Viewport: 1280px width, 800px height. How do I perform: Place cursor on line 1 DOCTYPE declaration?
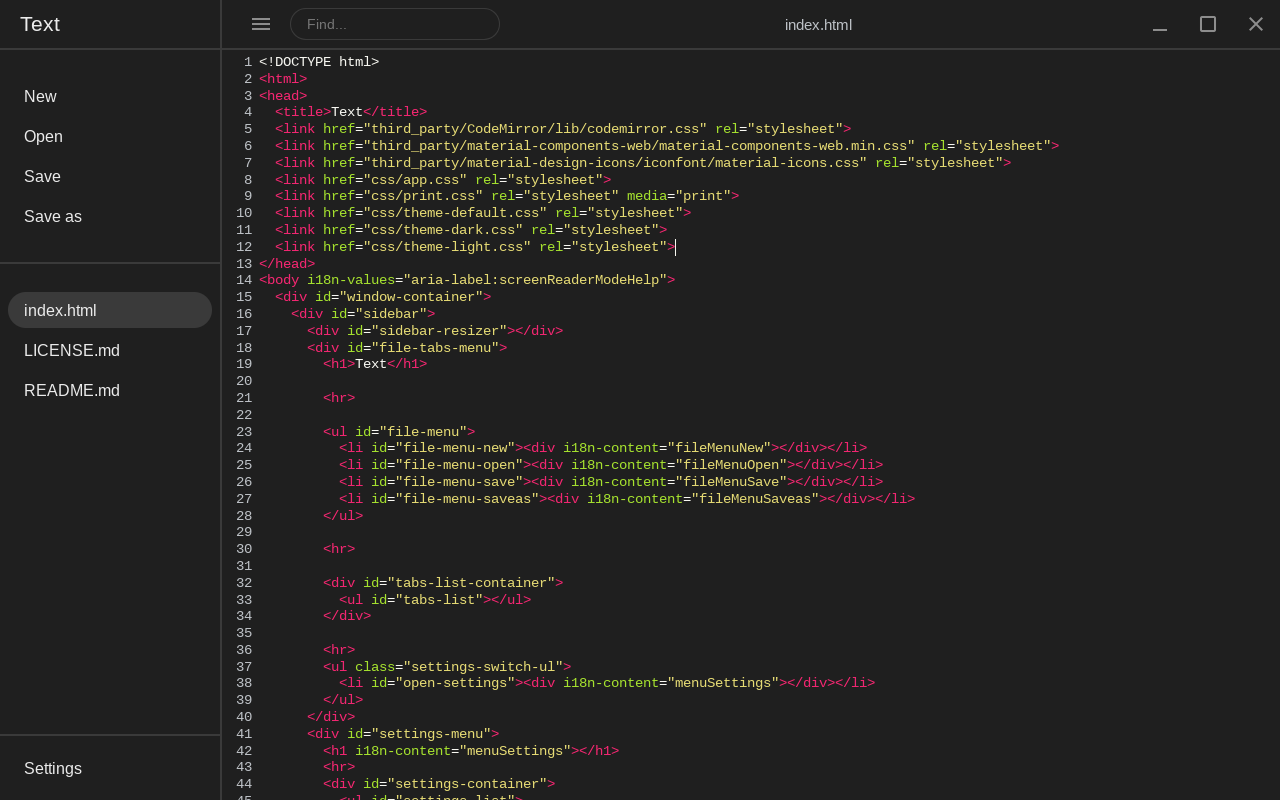(319, 62)
